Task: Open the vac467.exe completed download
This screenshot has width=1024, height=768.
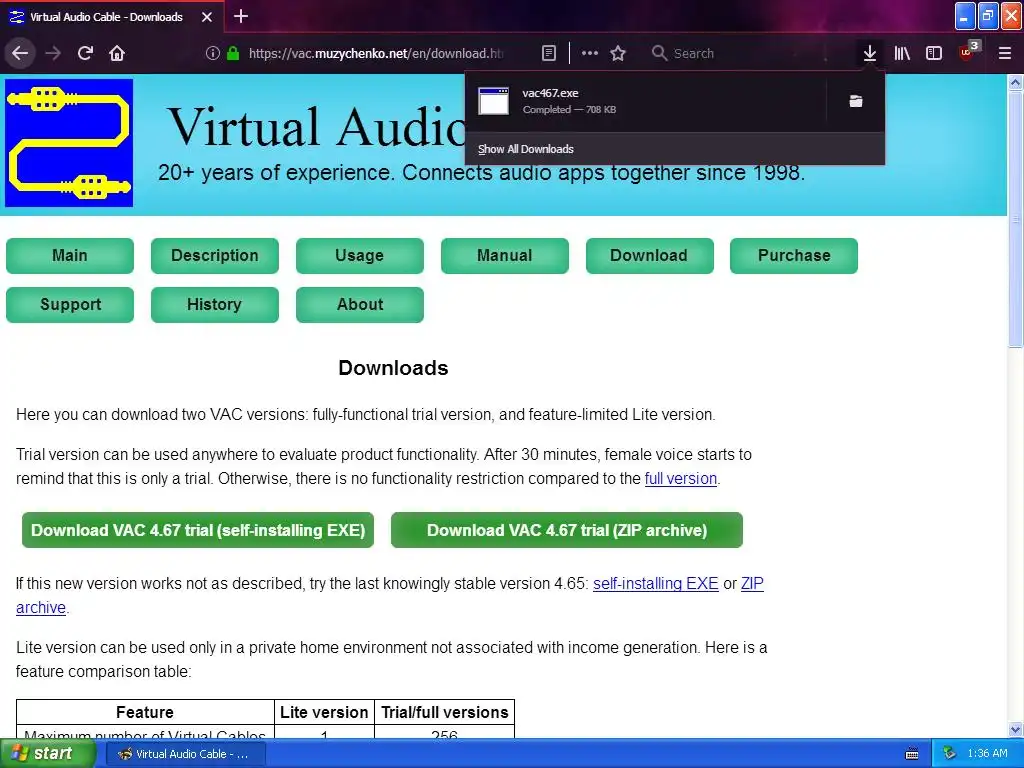Action: (x=645, y=101)
